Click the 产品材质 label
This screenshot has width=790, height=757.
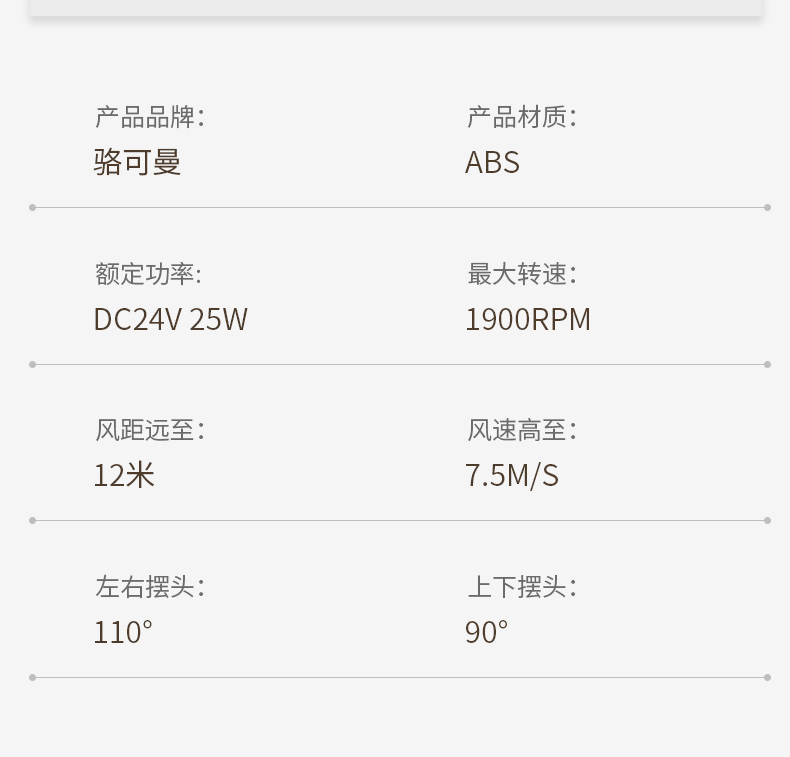click(522, 117)
